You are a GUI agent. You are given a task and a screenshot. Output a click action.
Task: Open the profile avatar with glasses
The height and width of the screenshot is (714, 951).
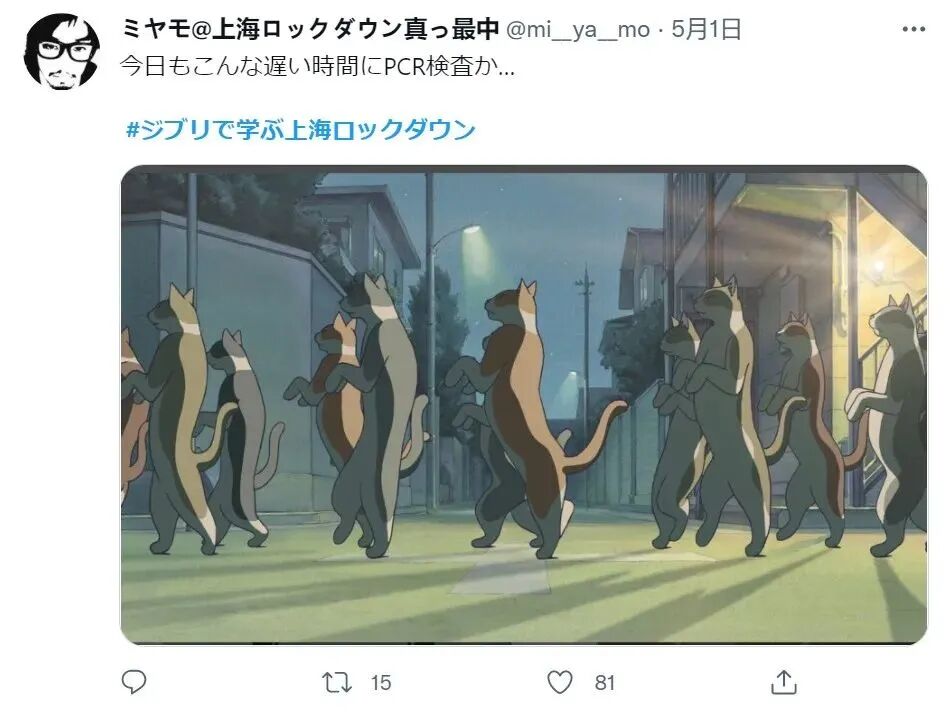62,52
